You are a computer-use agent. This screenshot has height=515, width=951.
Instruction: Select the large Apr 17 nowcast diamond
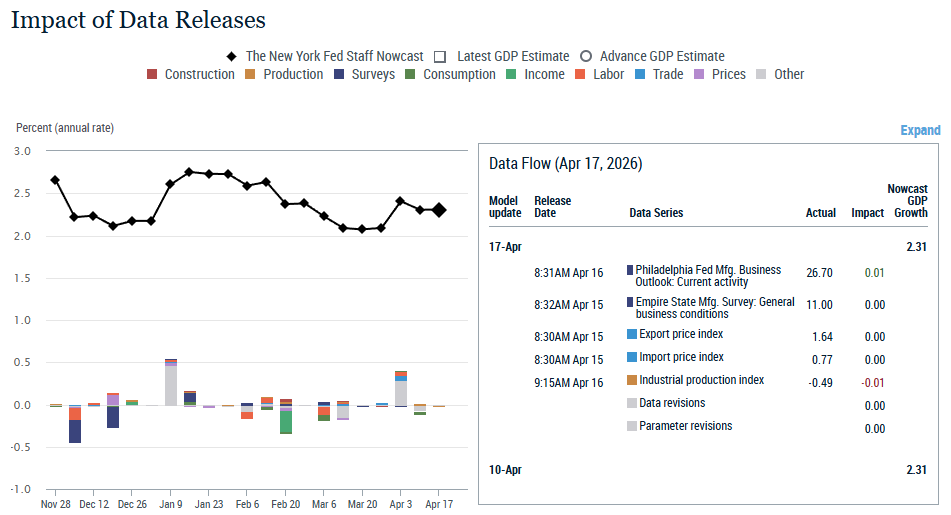[439, 210]
